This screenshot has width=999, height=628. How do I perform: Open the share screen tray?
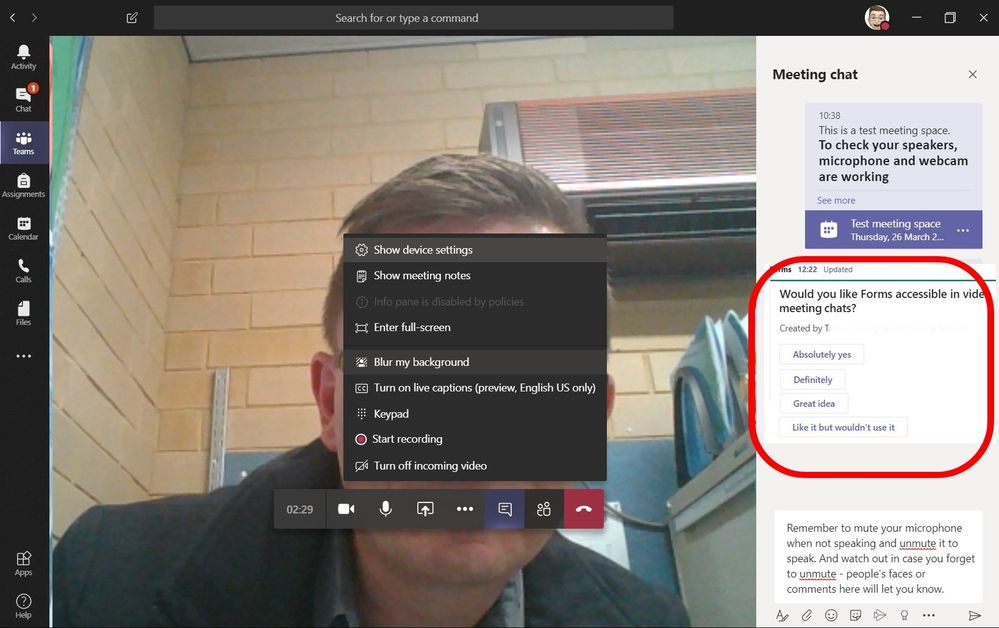[425, 509]
